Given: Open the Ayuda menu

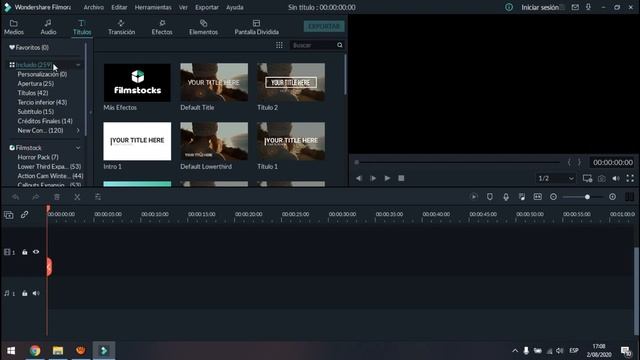Looking at the screenshot, I should tap(235, 7).
